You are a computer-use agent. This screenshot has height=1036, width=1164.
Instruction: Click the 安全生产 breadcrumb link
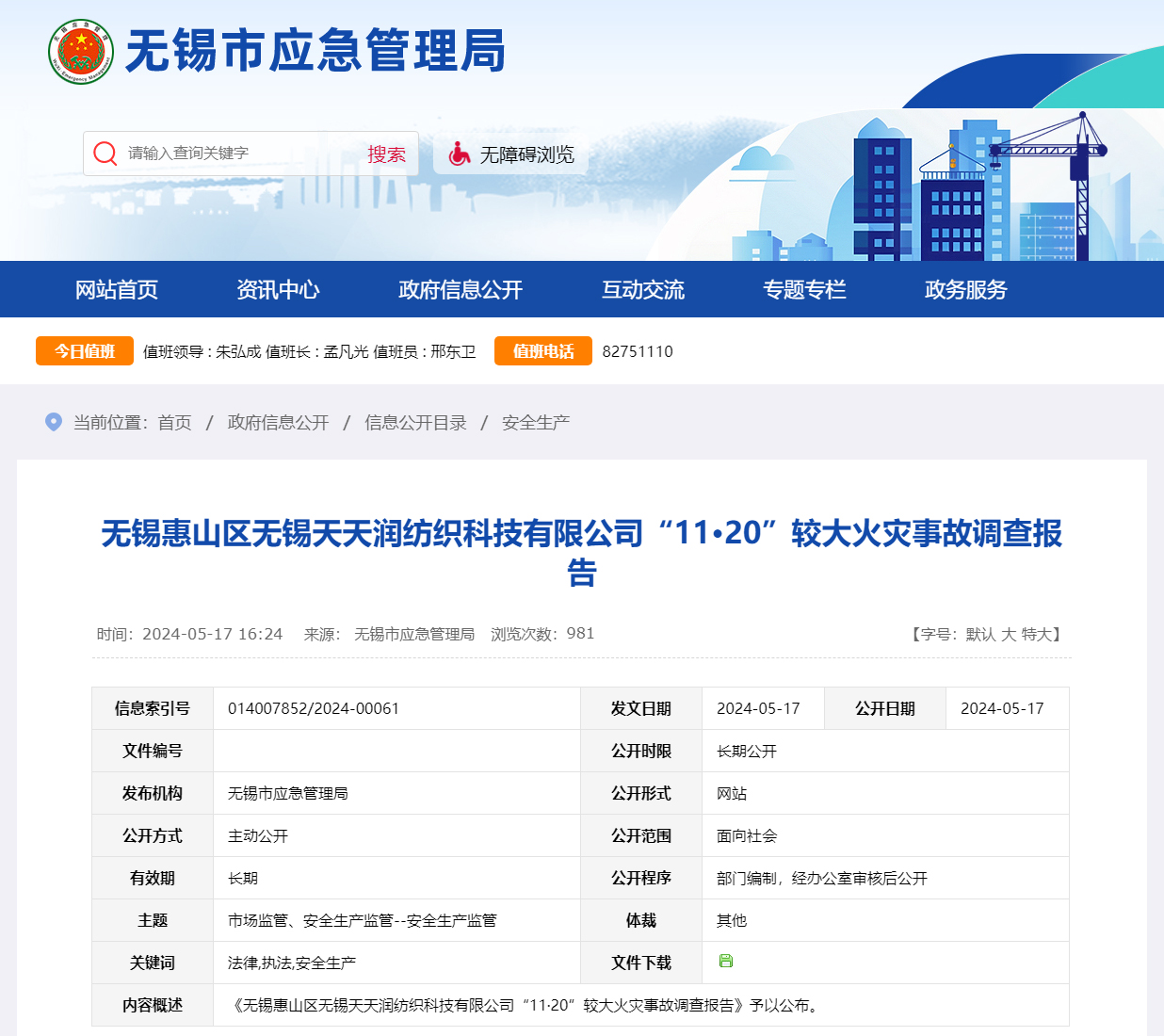pyautogui.click(x=536, y=423)
